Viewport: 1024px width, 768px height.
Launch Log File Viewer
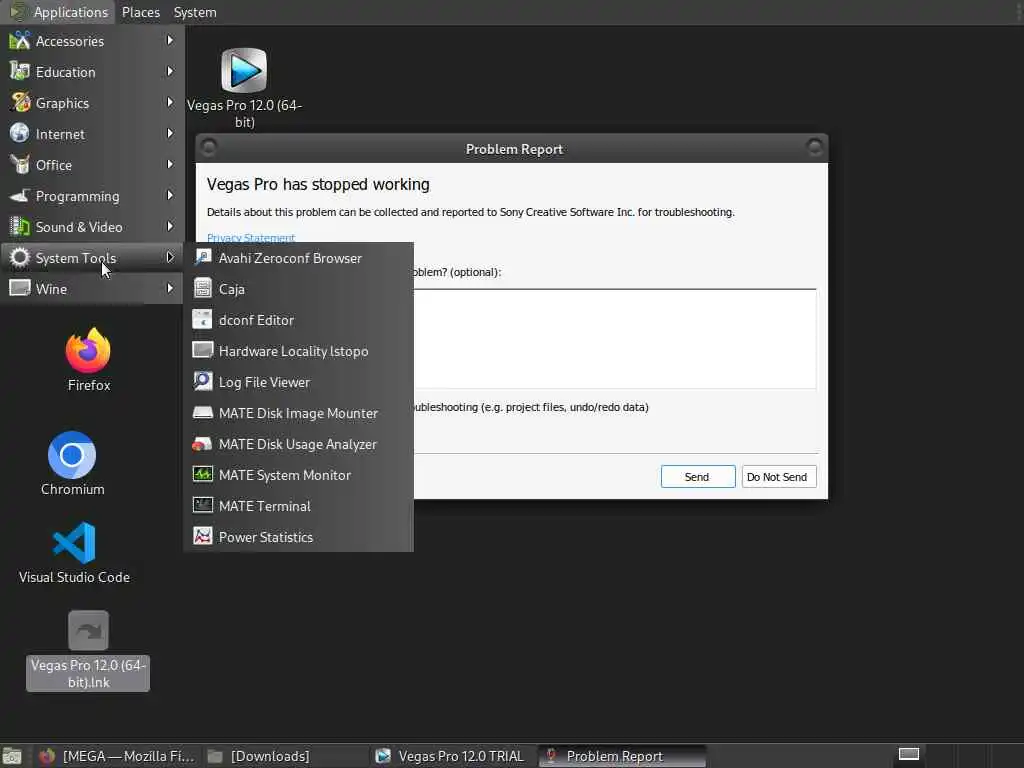click(298, 382)
